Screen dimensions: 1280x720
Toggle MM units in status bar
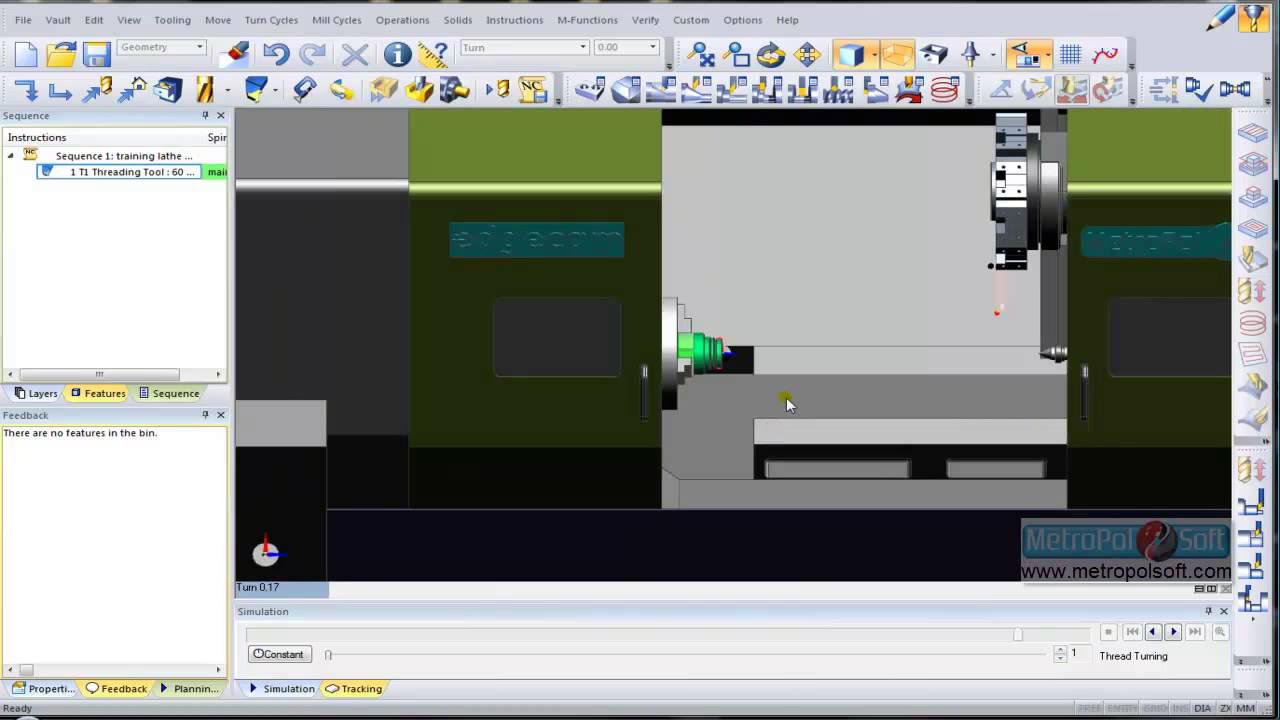pos(1245,708)
